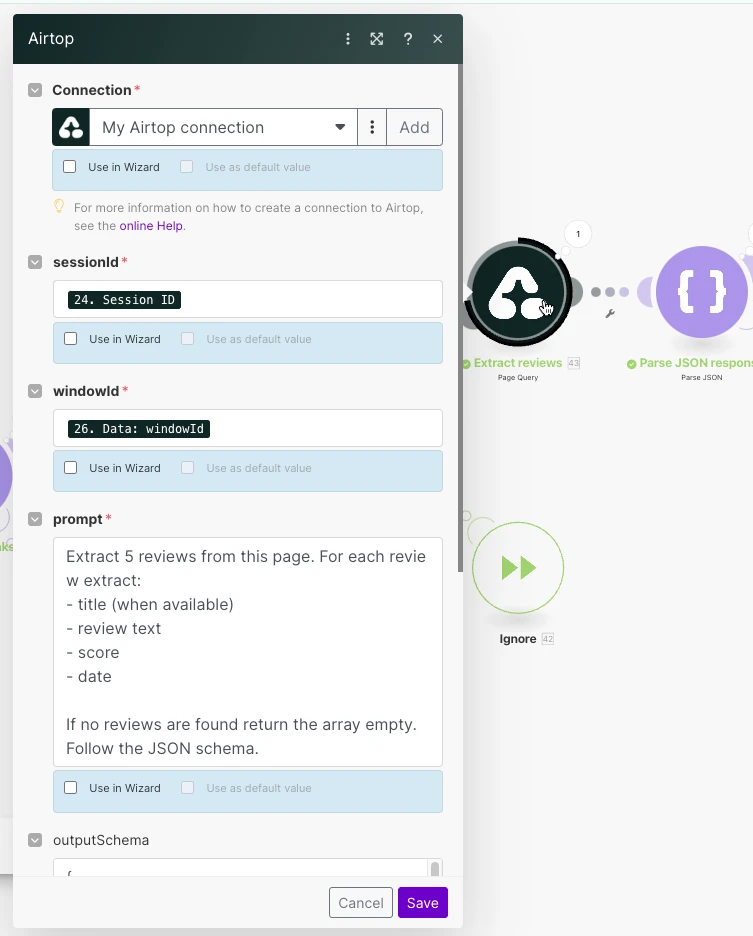Image resolution: width=753 pixels, height=936 pixels.
Task: Open help with the question mark icon
Action: 408,39
